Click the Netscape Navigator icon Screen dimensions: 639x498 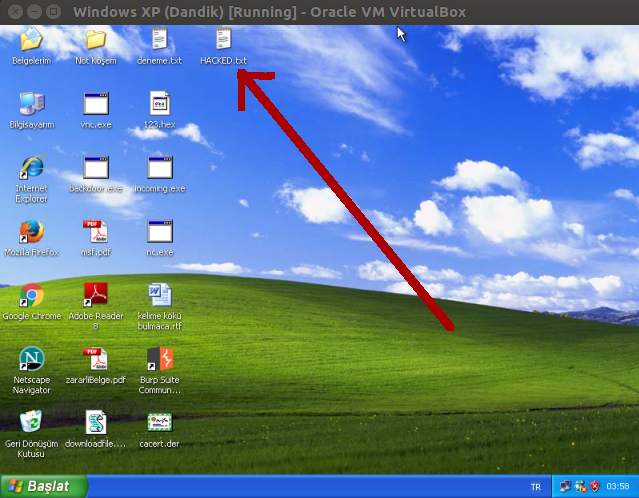pyautogui.click(x=31, y=359)
